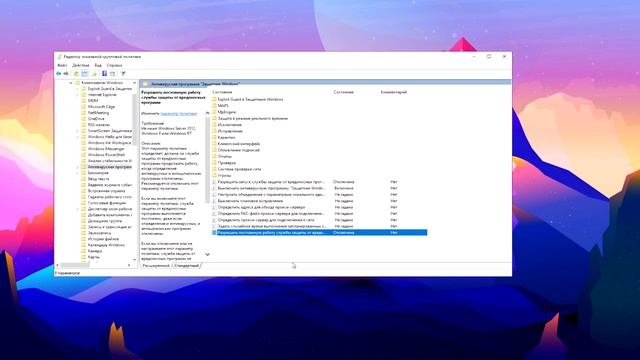
Task: Click the blue Help toolbar icon
Action: click(104, 73)
